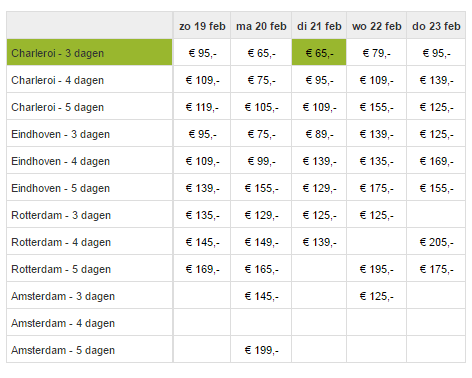
Task: Select the Eindhoven - 4 dagen row label
Action: point(60,161)
